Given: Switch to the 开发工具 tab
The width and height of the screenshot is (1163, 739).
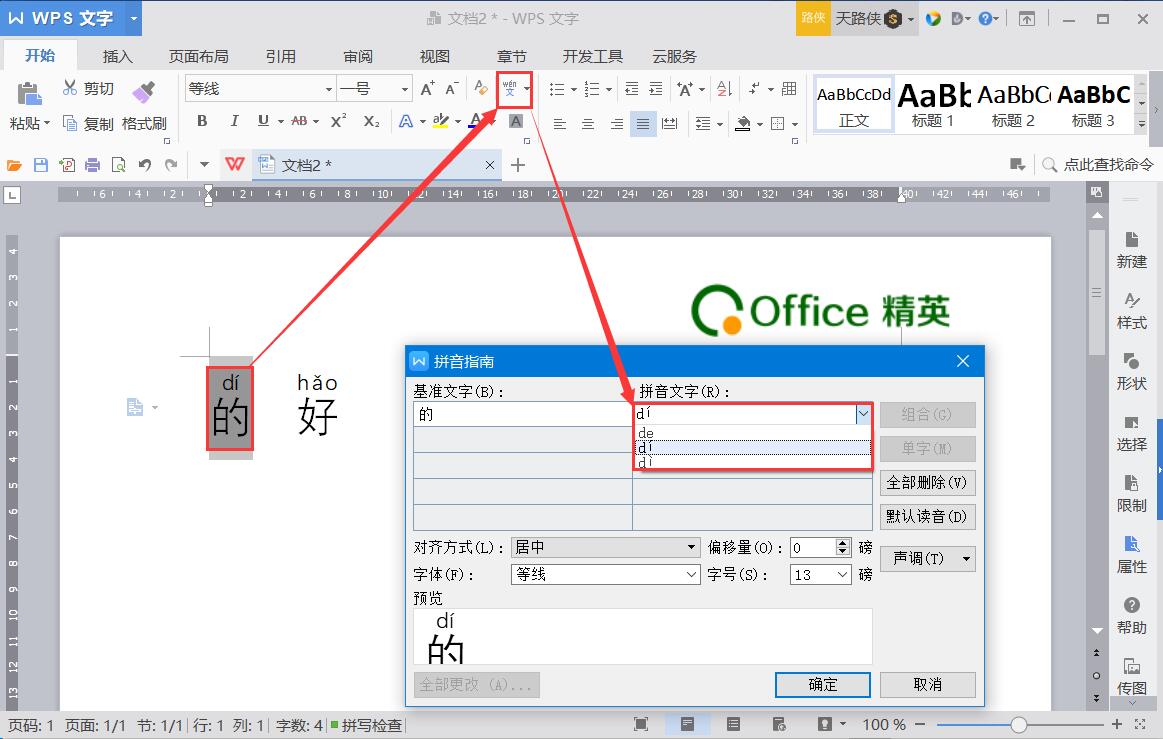Looking at the screenshot, I should coord(593,56).
